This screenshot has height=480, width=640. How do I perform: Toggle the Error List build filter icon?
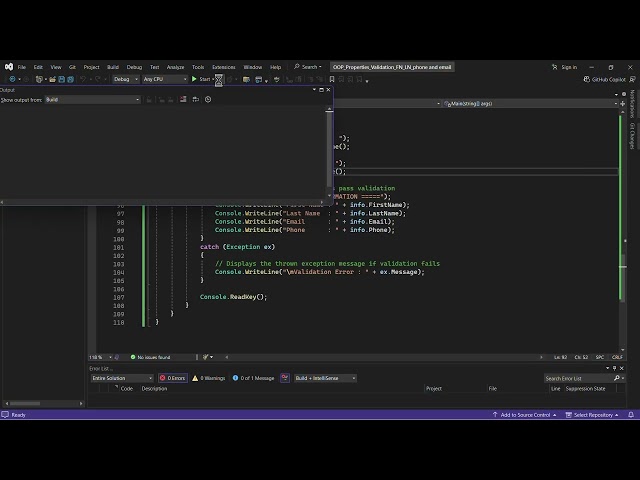[x=284, y=378]
